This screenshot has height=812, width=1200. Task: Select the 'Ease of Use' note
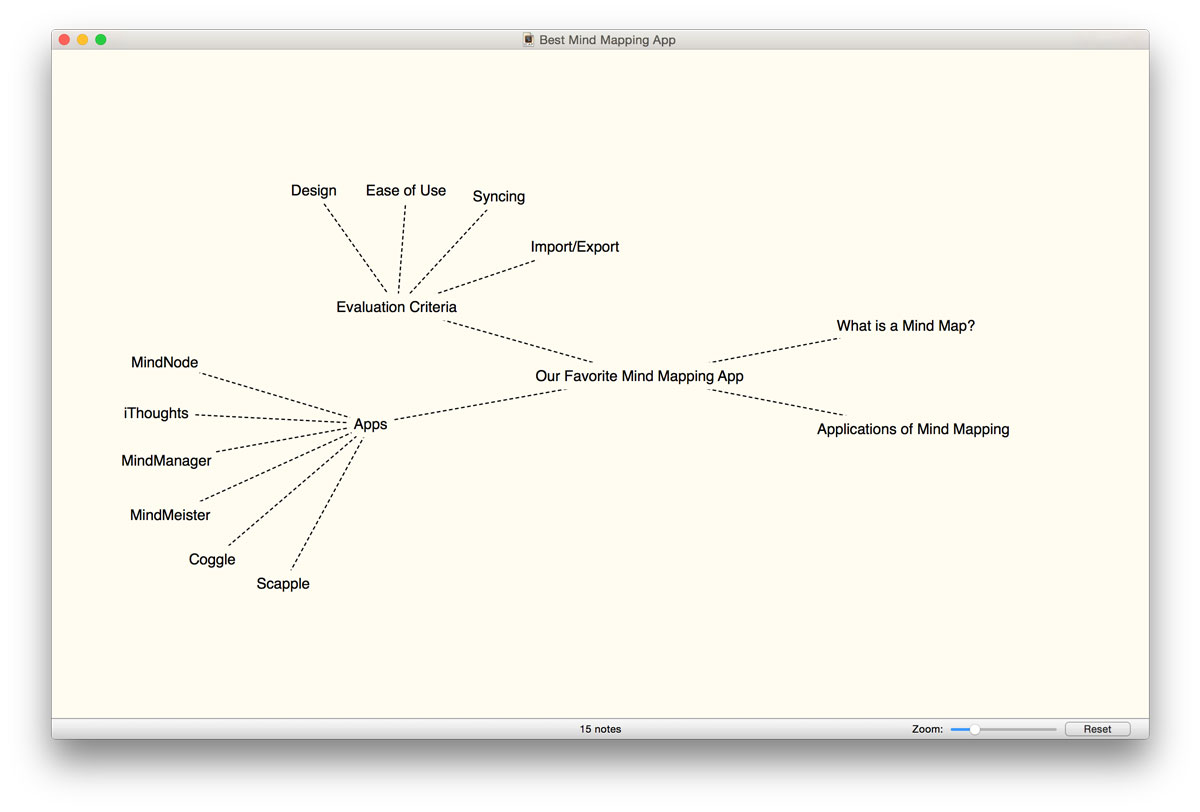tap(406, 191)
